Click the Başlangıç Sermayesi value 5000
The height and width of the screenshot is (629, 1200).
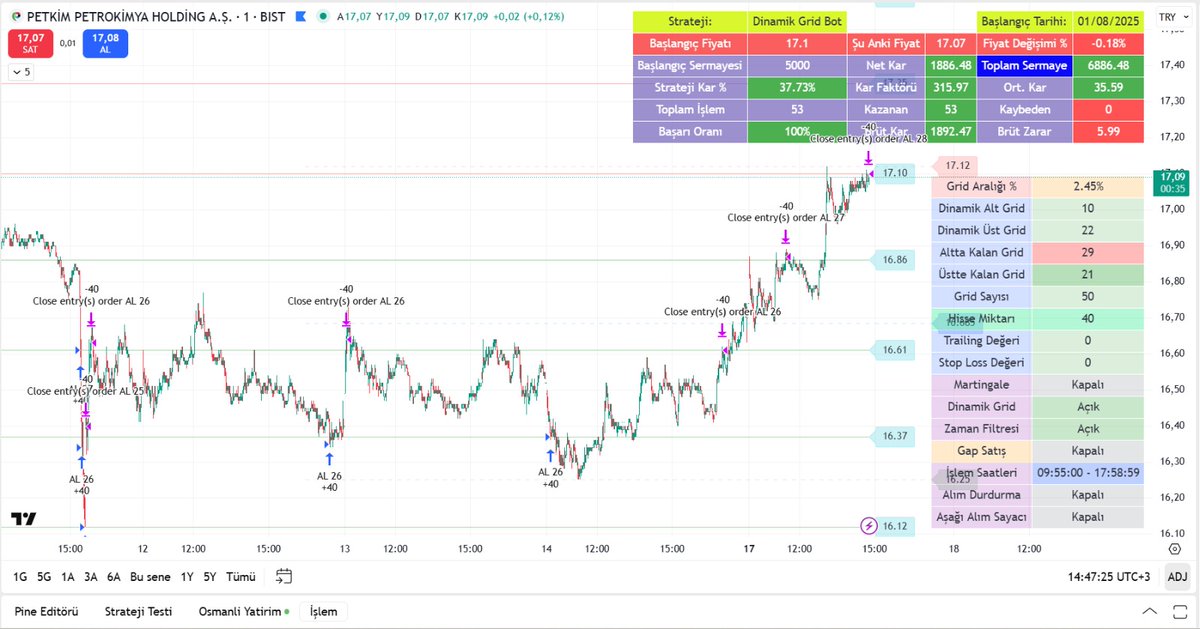(796, 65)
